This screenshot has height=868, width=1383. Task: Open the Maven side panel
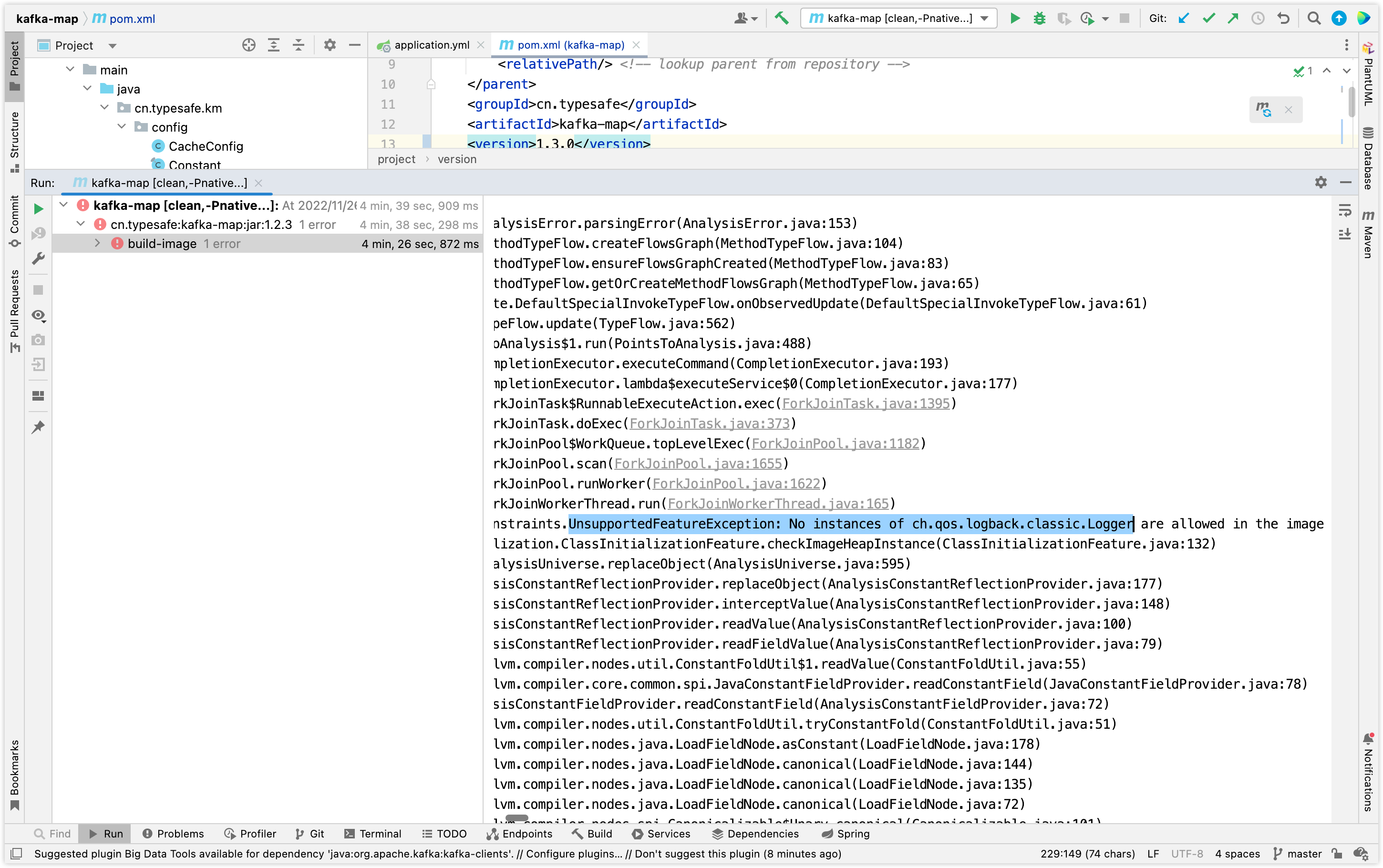point(1369,234)
